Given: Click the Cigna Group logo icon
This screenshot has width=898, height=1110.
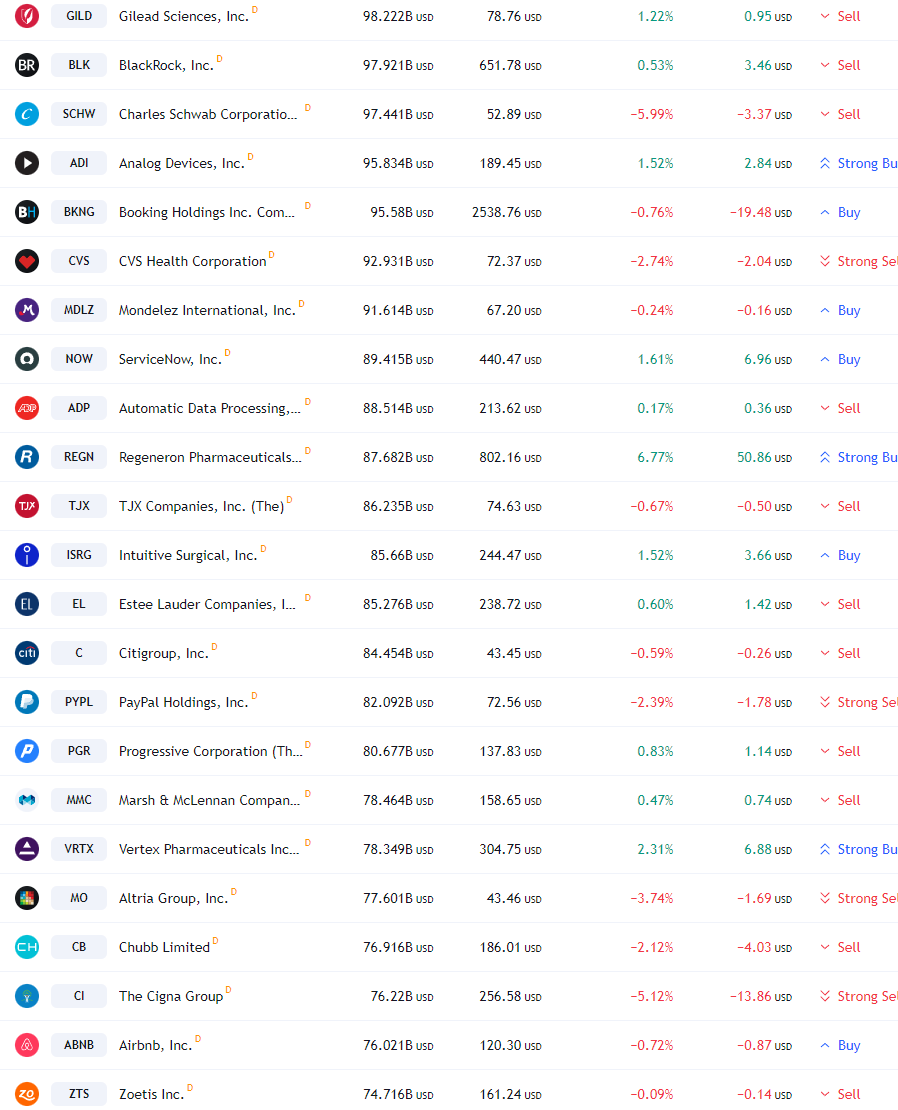Looking at the screenshot, I should point(27,996).
